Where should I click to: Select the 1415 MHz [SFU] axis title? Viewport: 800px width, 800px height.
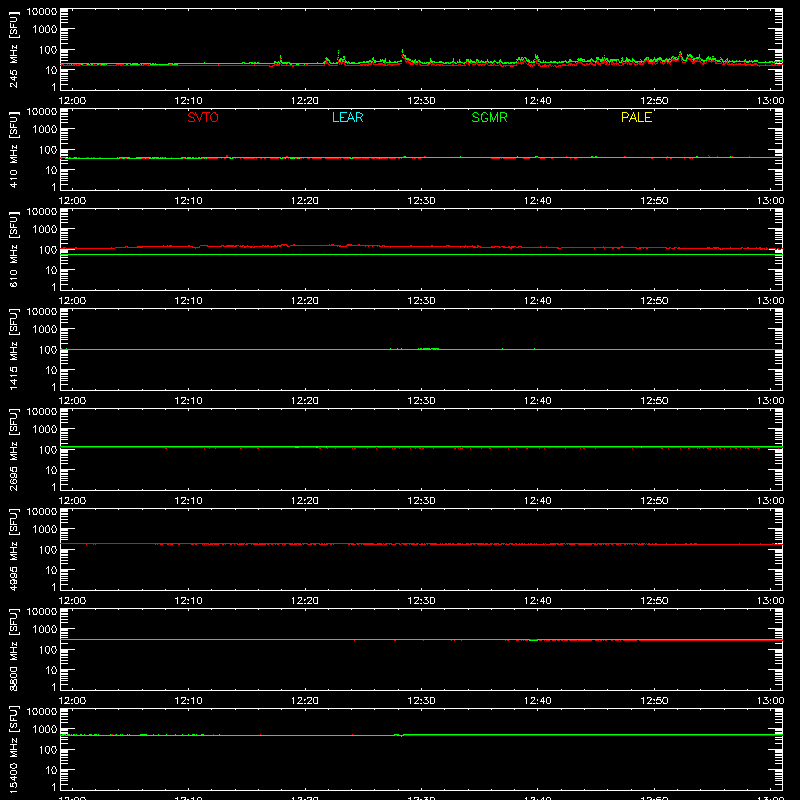click(x=14, y=349)
